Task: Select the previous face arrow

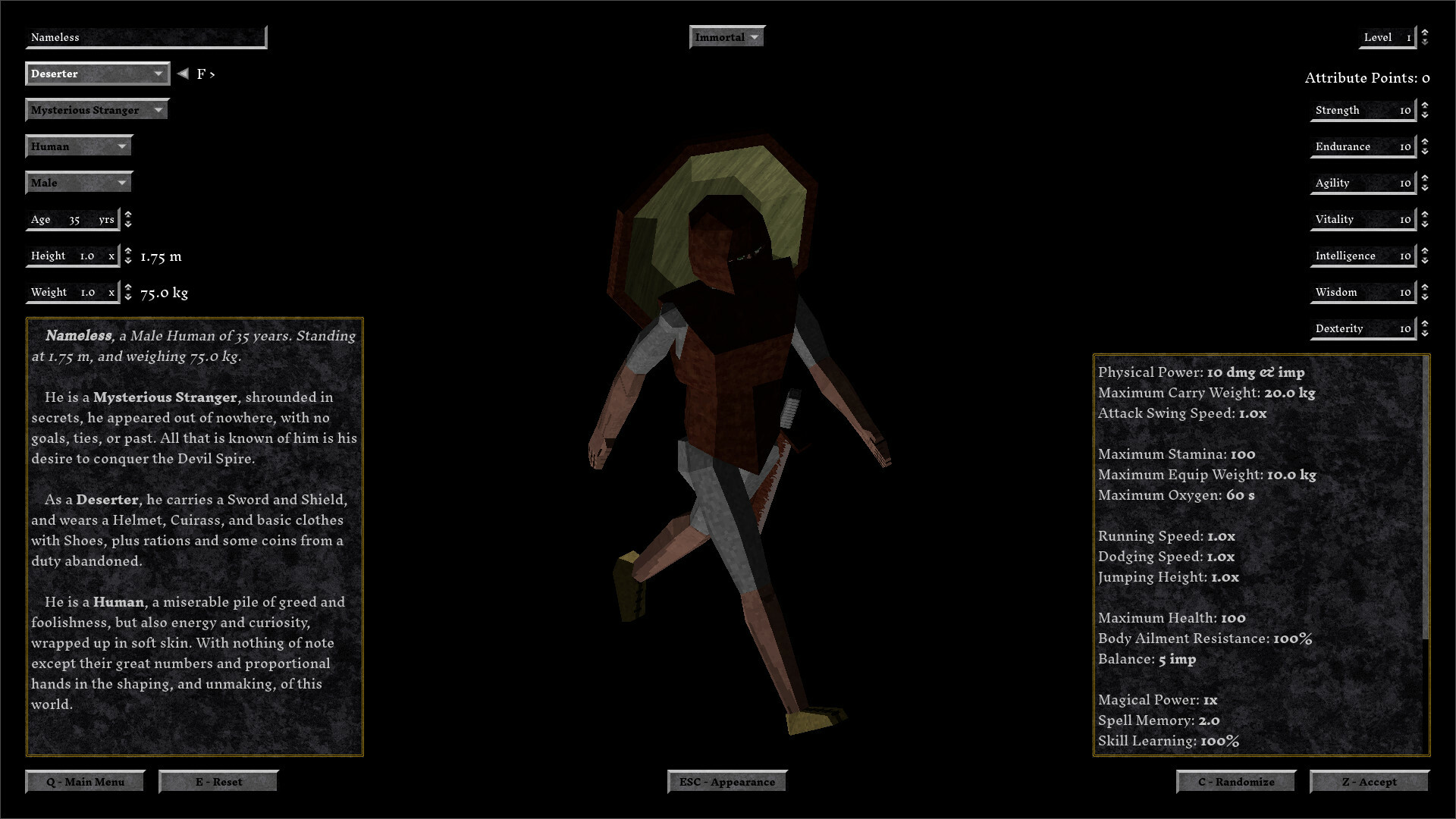Action: point(182,74)
